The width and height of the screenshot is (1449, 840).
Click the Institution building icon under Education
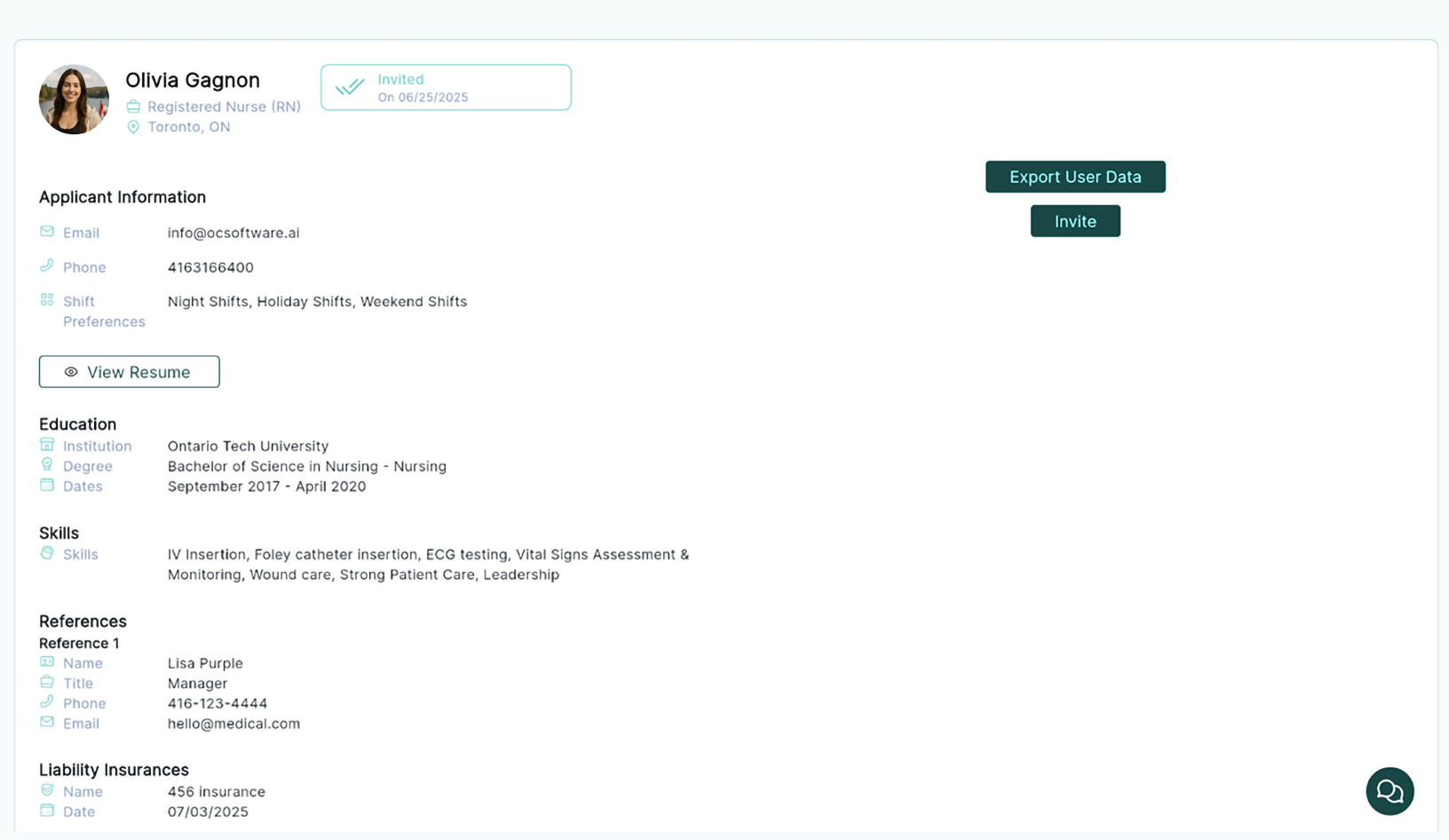[x=47, y=445]
